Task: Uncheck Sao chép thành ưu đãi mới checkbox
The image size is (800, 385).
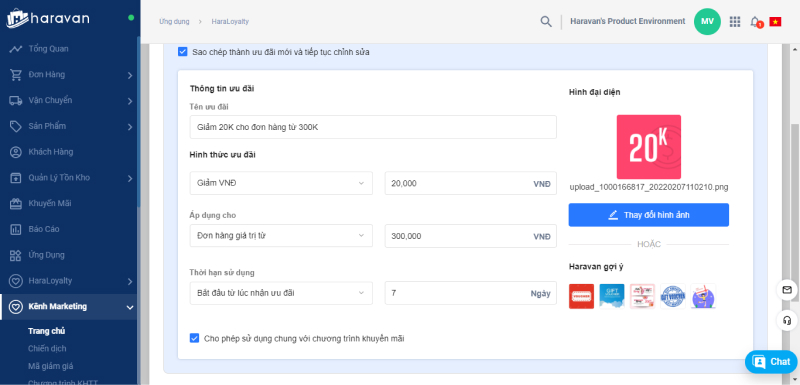Action: point(183,52)
